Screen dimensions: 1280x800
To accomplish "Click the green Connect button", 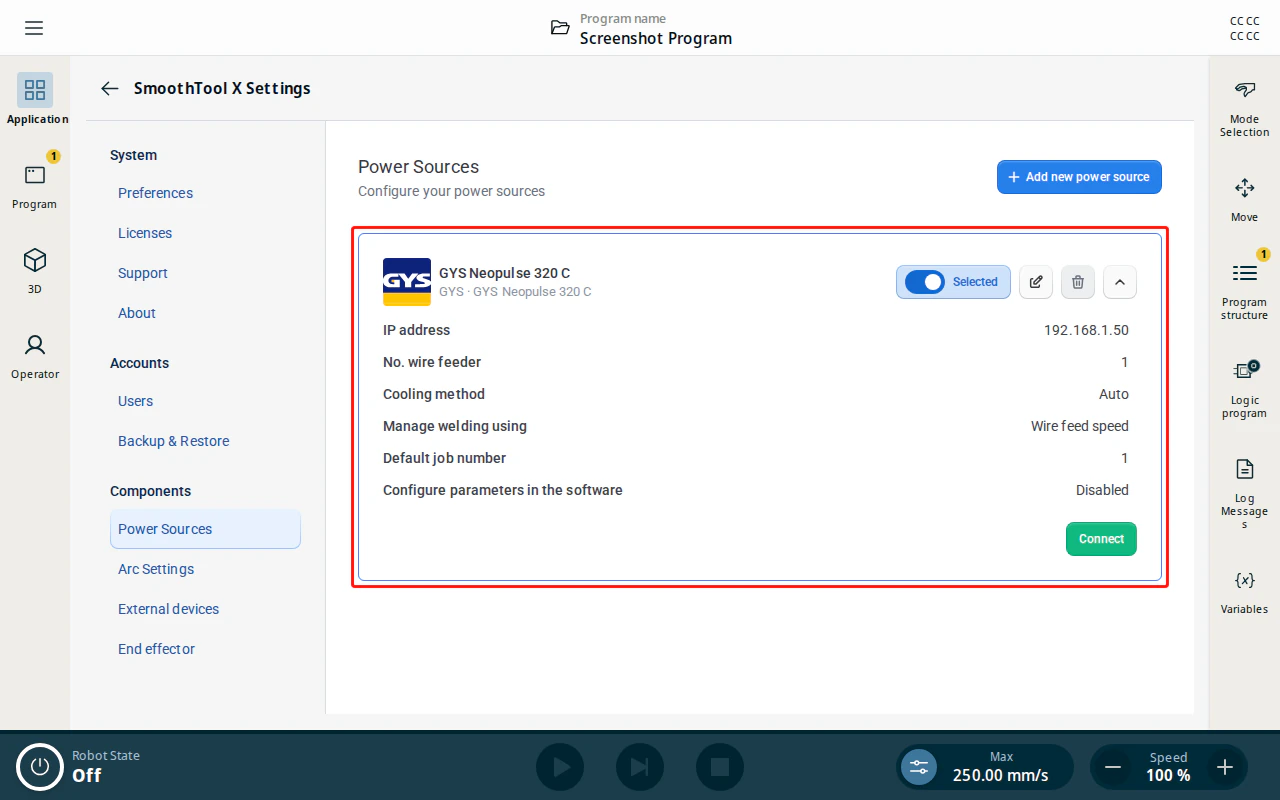I will click(x=1101, y=539).
